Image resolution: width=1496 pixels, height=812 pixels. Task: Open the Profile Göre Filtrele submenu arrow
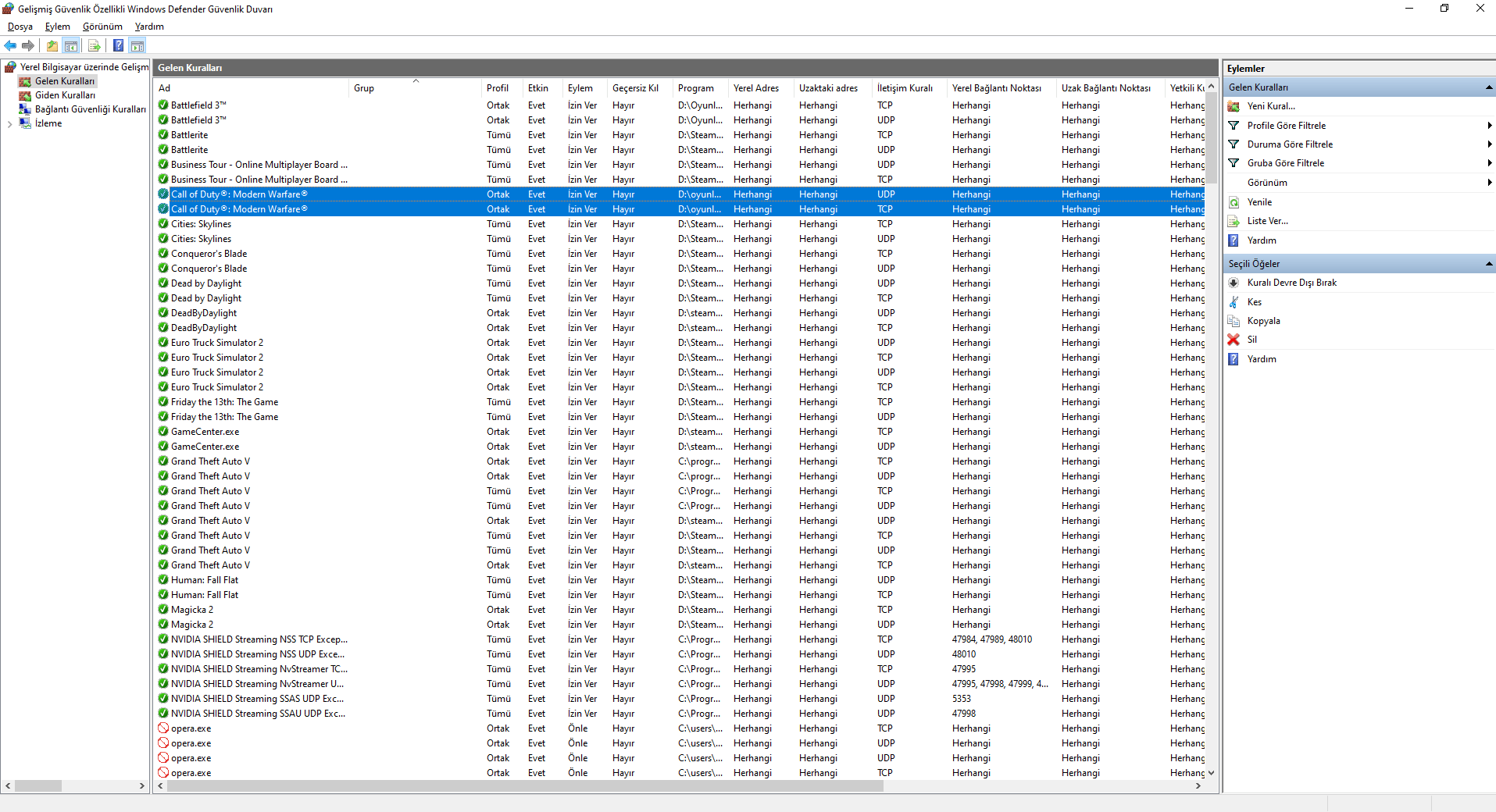click(1489, 126)
